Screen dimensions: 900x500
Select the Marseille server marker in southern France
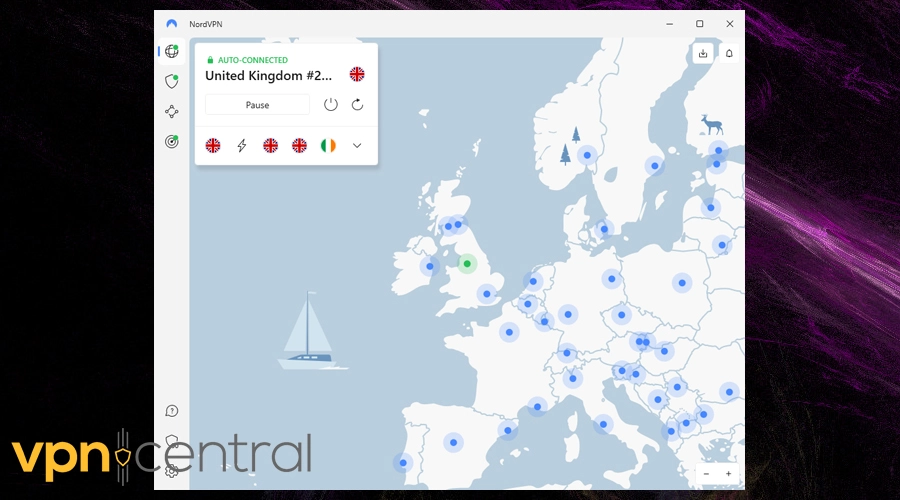point(537,407)
